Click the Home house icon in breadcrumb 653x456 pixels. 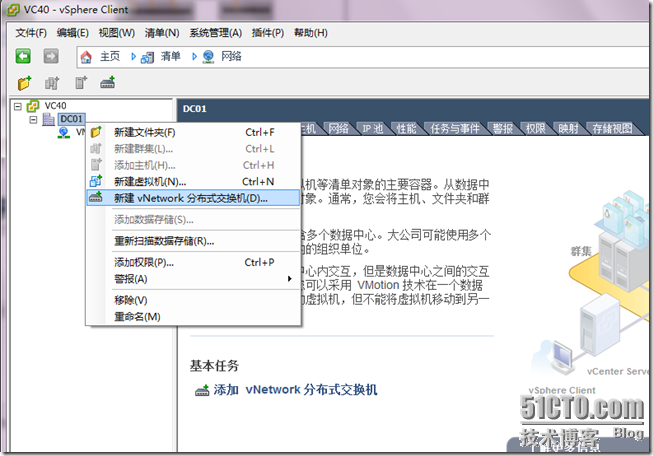tap(86, 57)
